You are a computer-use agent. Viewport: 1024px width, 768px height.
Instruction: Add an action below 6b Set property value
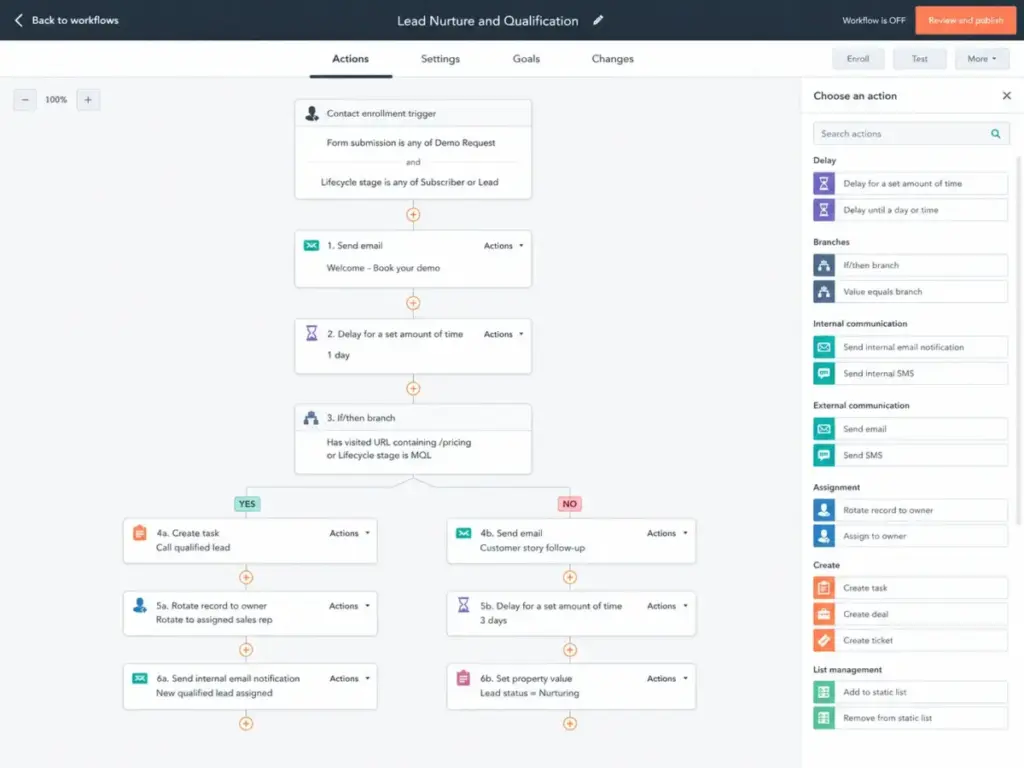[x=569, y=724]
